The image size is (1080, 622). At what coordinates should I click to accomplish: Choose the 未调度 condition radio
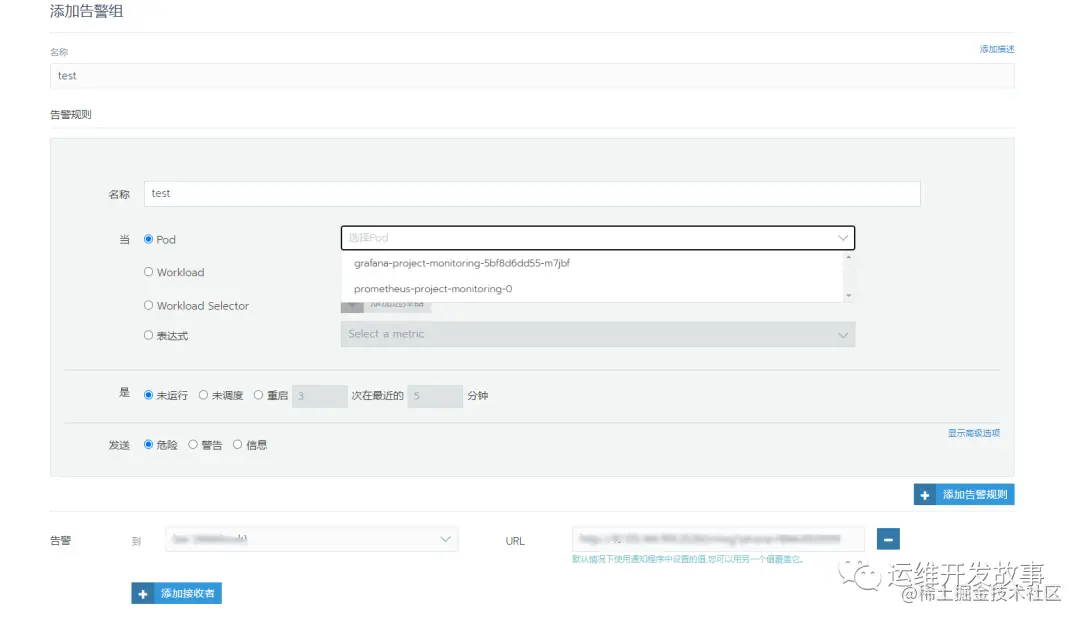(203, 395)
